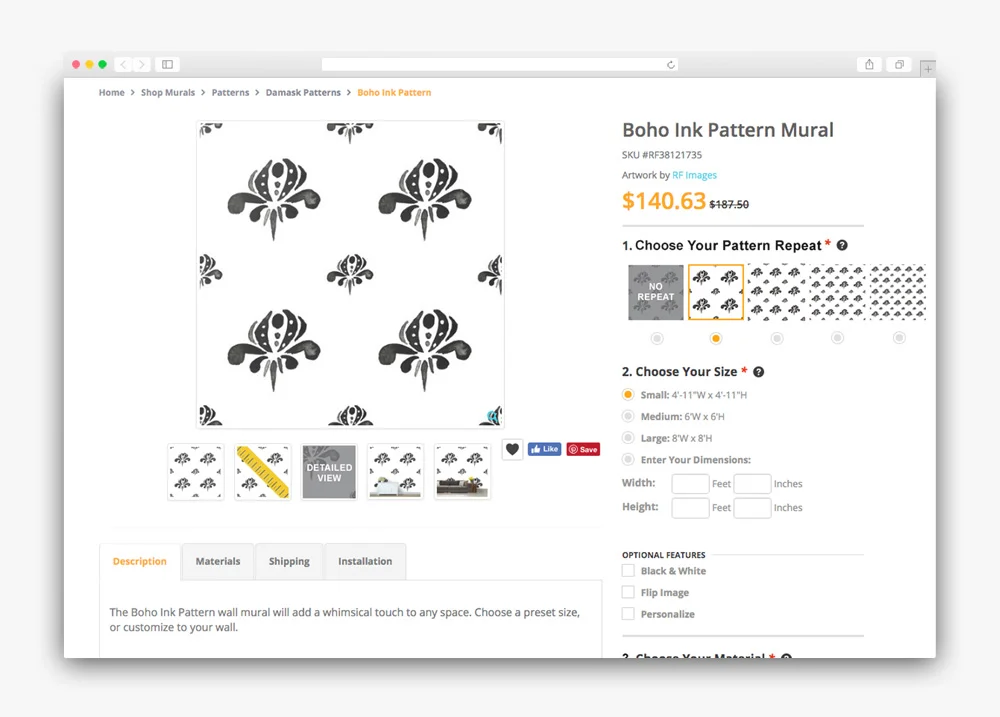Screen dimensions: 1000x717
Task: Open Patterns breadcrumb link
Action: coord(230,92)
